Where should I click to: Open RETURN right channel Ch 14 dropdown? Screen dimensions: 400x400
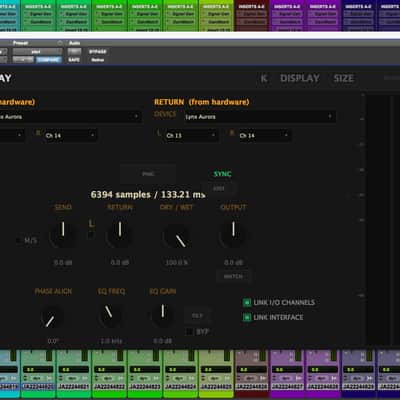point(264,135)
